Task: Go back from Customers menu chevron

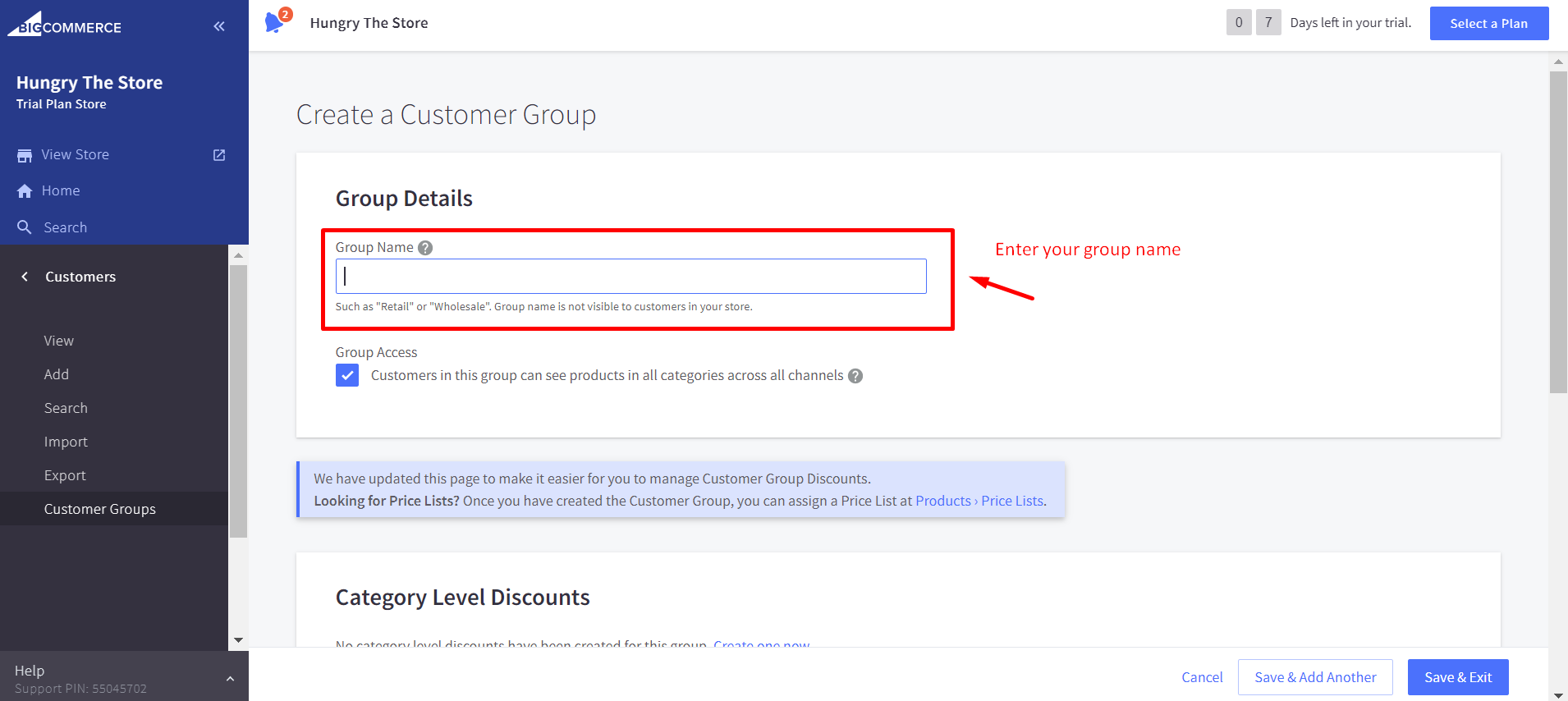Action: 25,277
